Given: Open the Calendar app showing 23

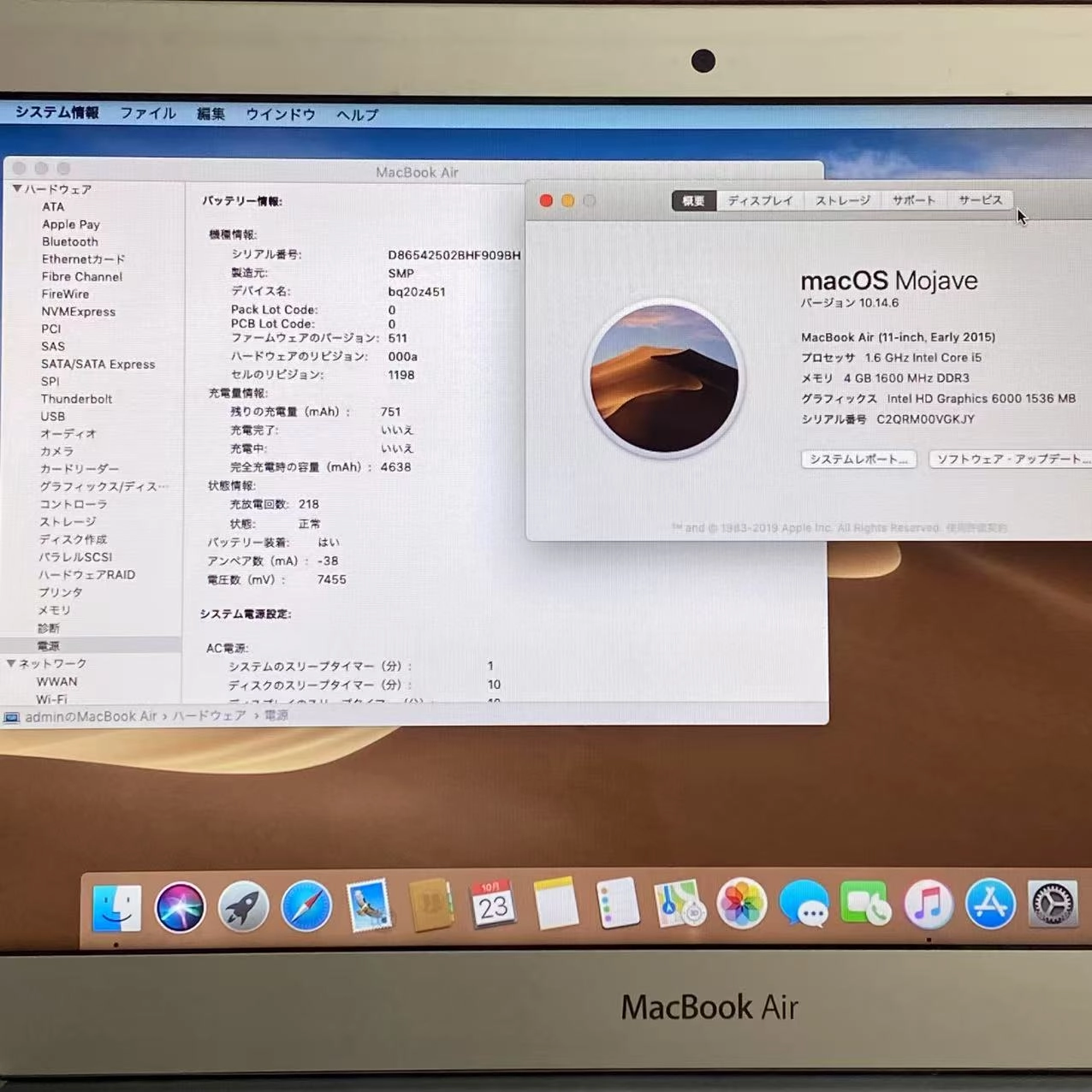Looking at the screenshot, I should tap(493, 905).
